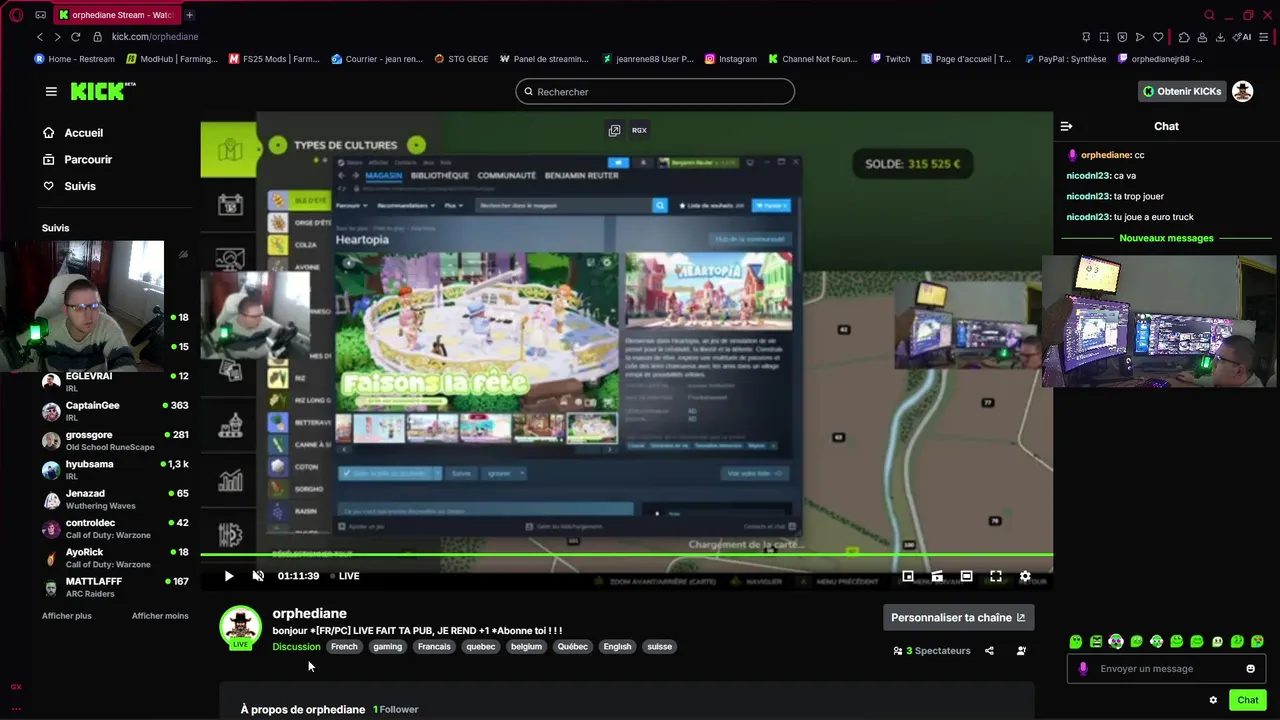The image size is (1280, 720).
Task: Click the purple microphone chat icon
Action: point(1083,669)
